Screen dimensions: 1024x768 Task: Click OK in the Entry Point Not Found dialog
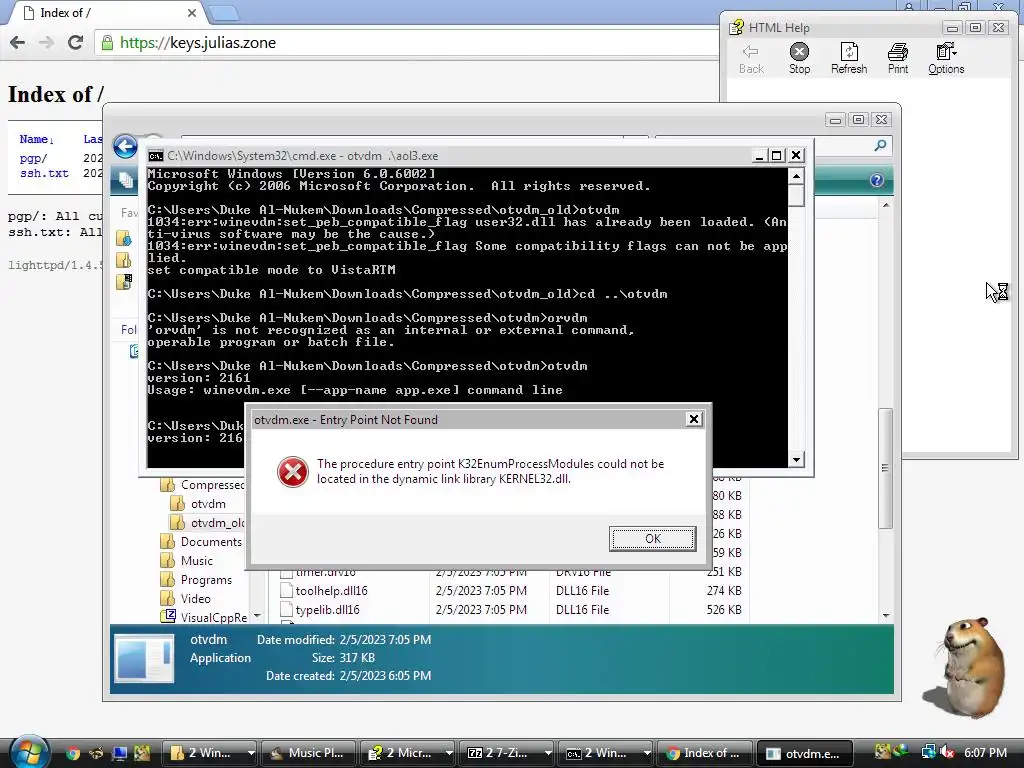[652, 539]
